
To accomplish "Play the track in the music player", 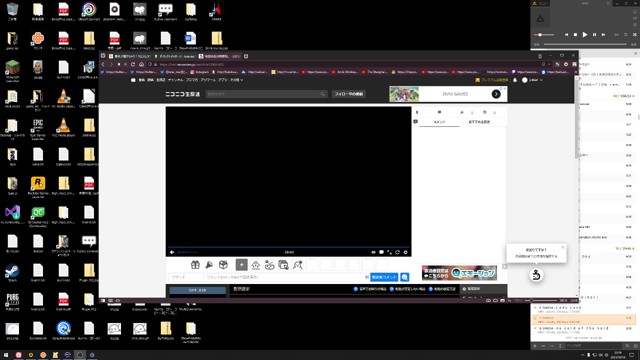I will click(x=584, y=35).
